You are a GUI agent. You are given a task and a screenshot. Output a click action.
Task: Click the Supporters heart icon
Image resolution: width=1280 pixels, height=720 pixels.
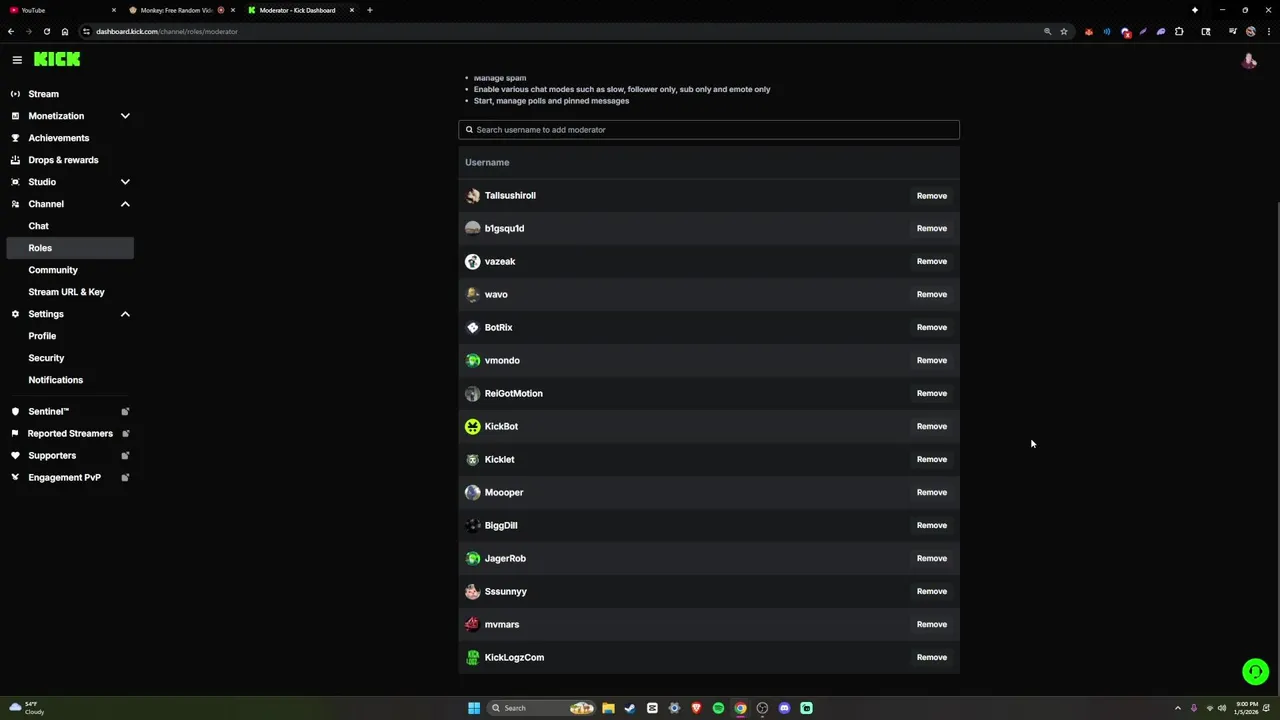click(x=15, y=456)
